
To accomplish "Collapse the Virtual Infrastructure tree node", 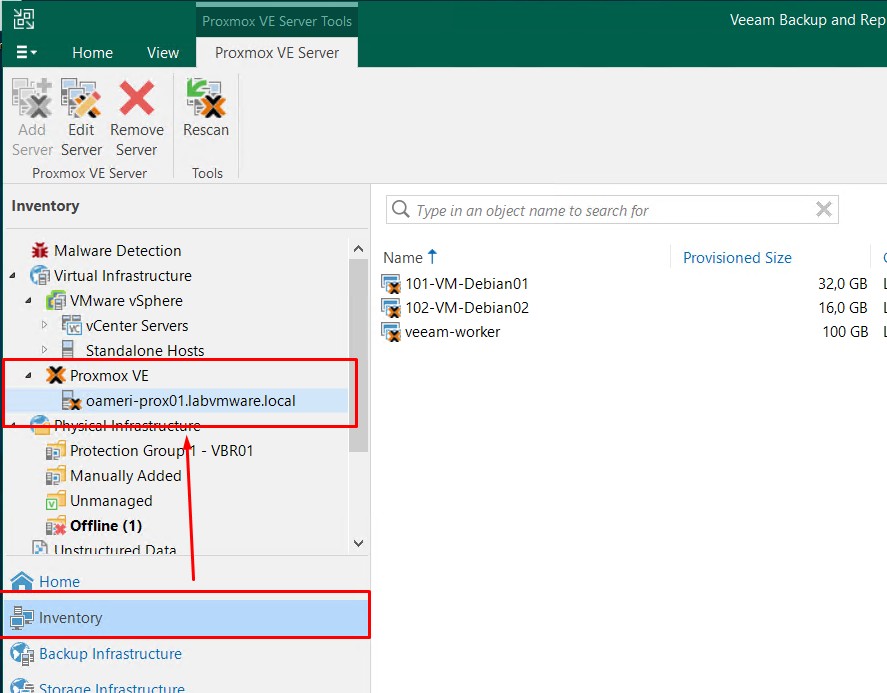I will coord(13,276).
